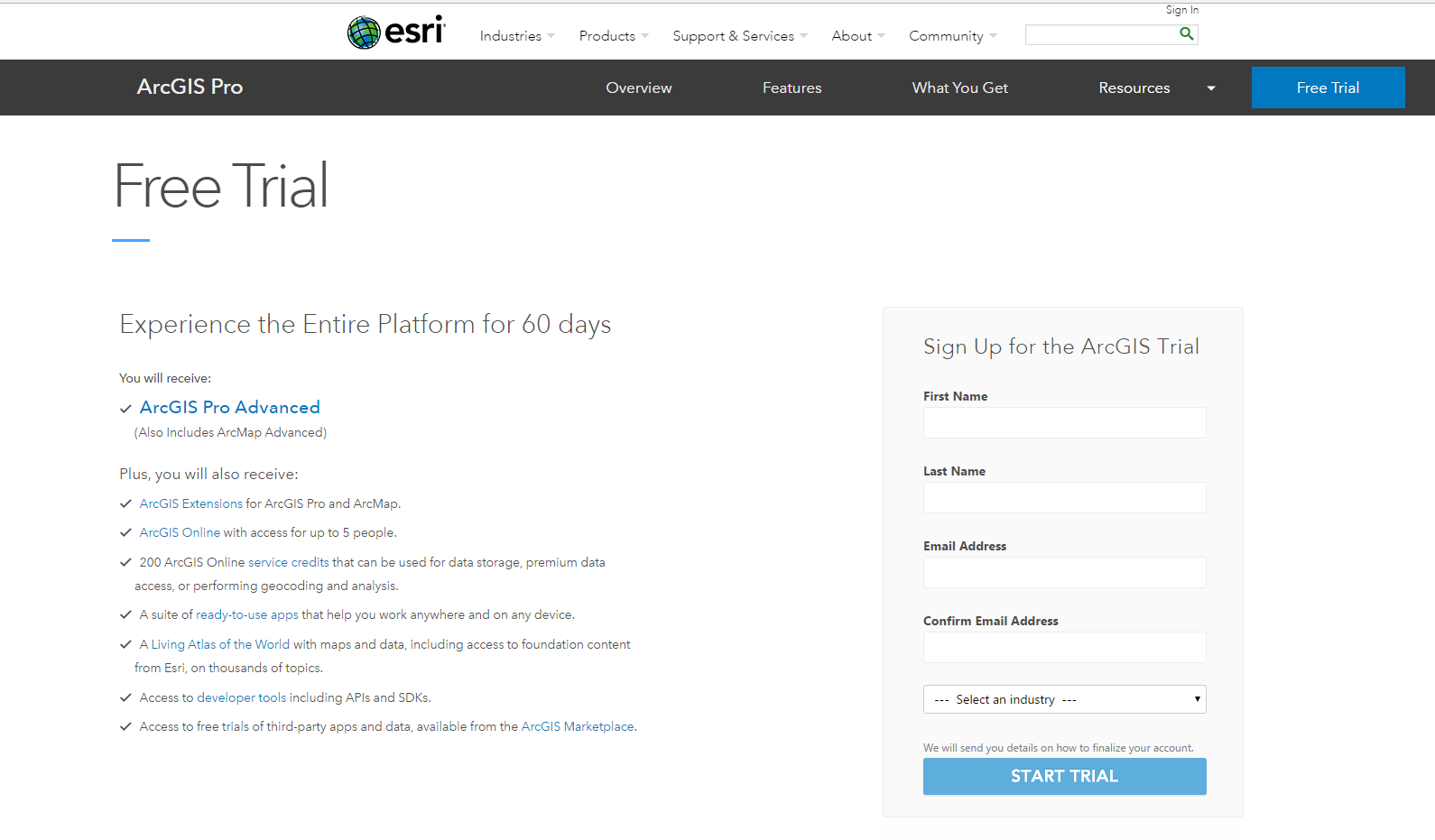The image size is (1435, 840).
Task: Select the Resources navigation item
Action: point(1134,88)
